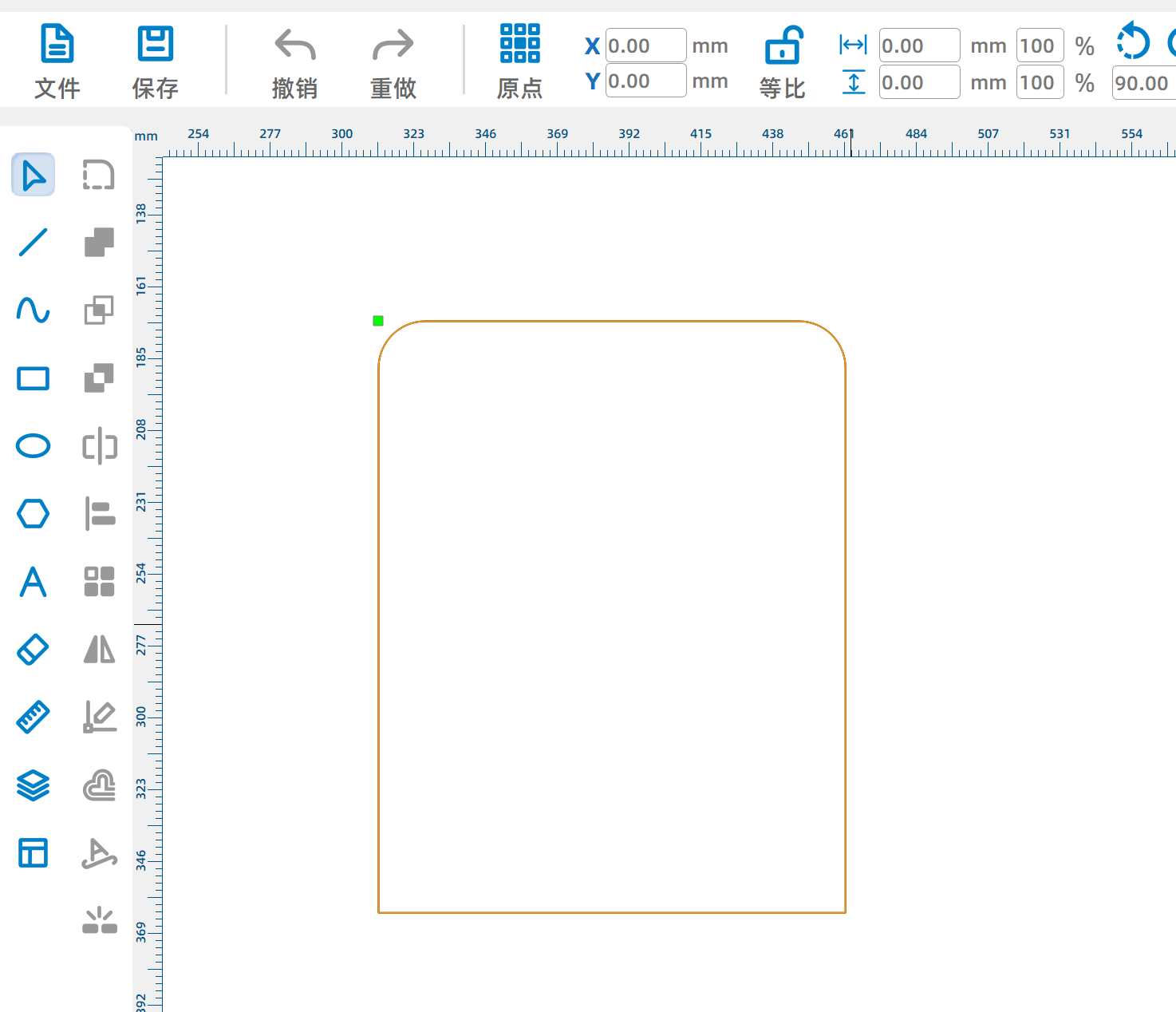Select the Ellipse shape tool
1176x1012 pixels.
pyautogui.click(x=33, y=445)
